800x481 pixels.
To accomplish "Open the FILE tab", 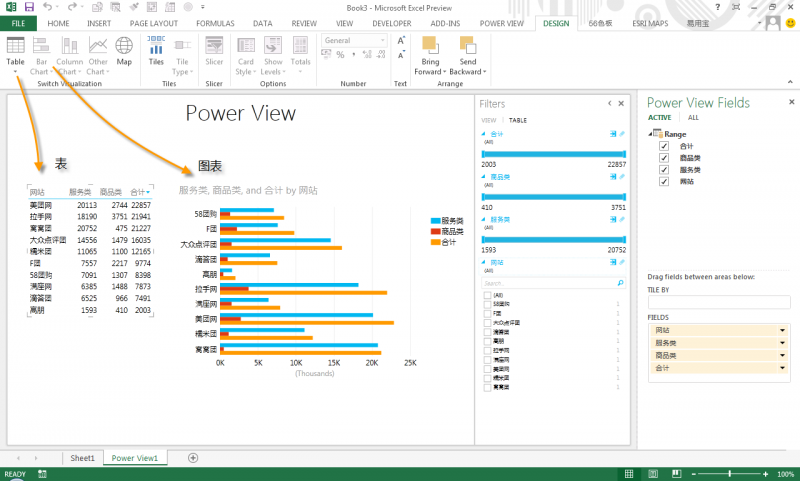I will click(18, 23).
